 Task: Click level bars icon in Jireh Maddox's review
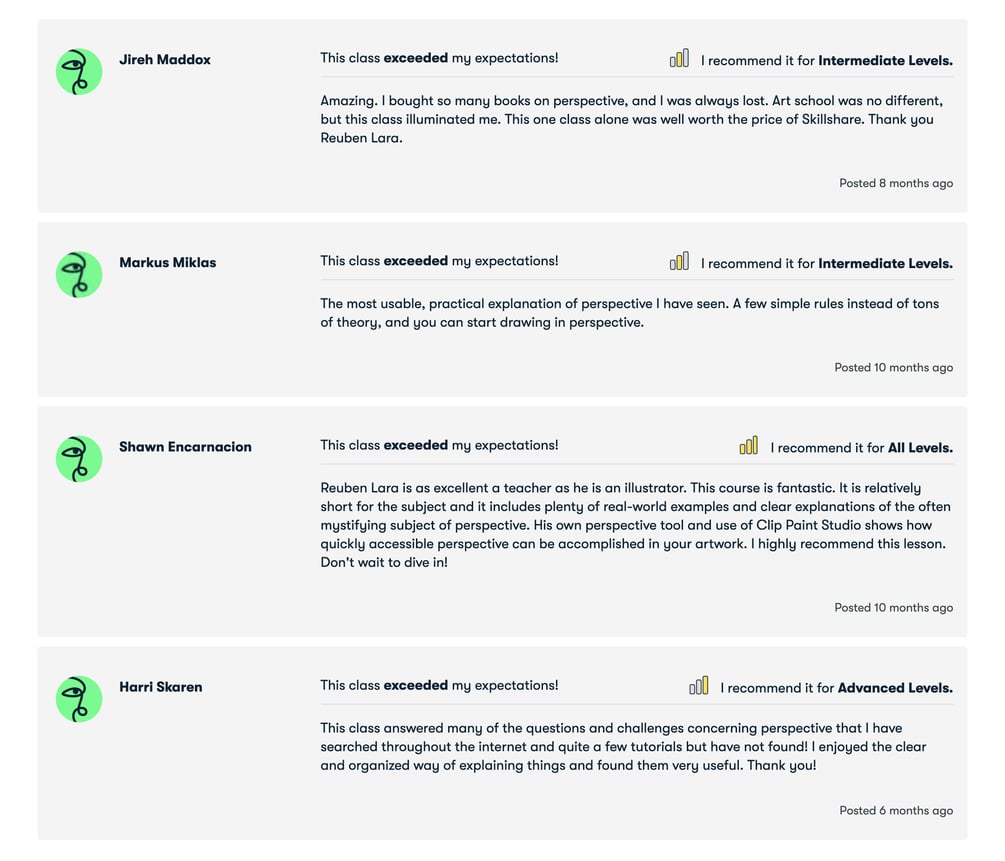[679, 59]
